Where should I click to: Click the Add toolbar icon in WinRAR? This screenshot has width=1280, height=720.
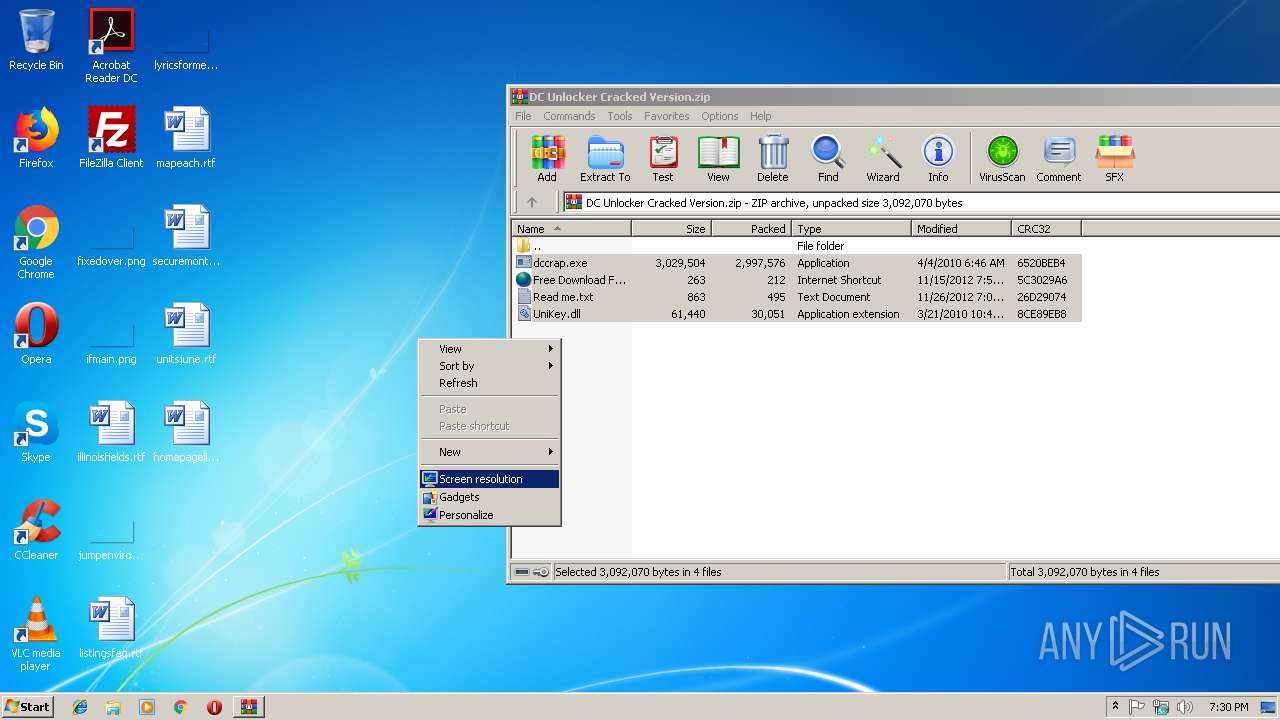(547, 159)
